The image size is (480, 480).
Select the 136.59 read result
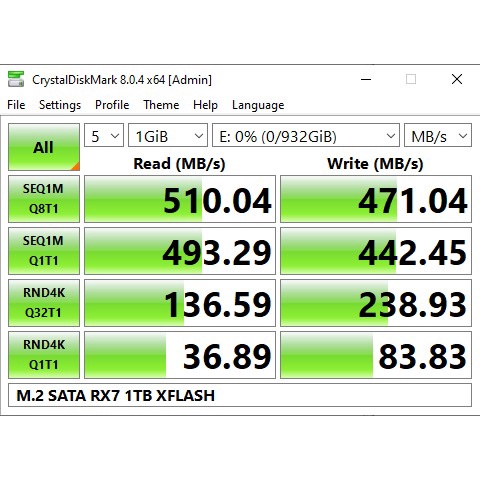click(180, 303)
